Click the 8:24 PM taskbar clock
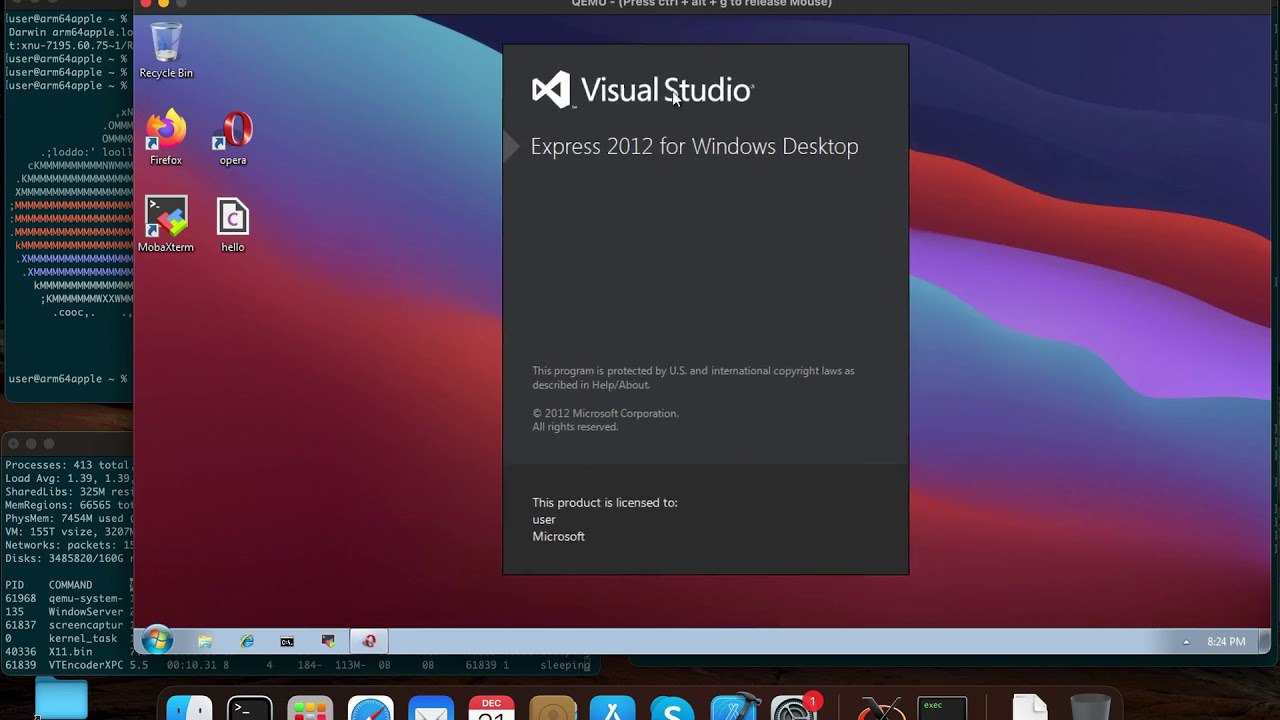This screenshot has height=720, width=1280. click(1226, 642)
